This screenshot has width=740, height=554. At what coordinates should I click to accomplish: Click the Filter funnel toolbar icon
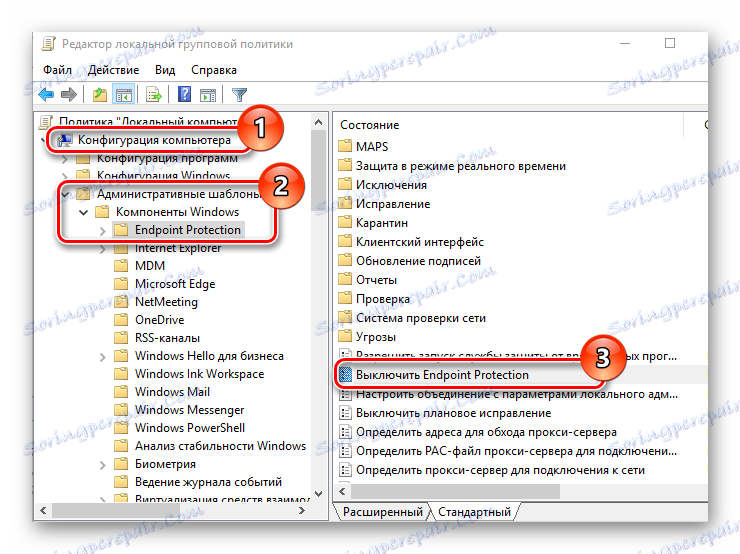tap(239, 95)
